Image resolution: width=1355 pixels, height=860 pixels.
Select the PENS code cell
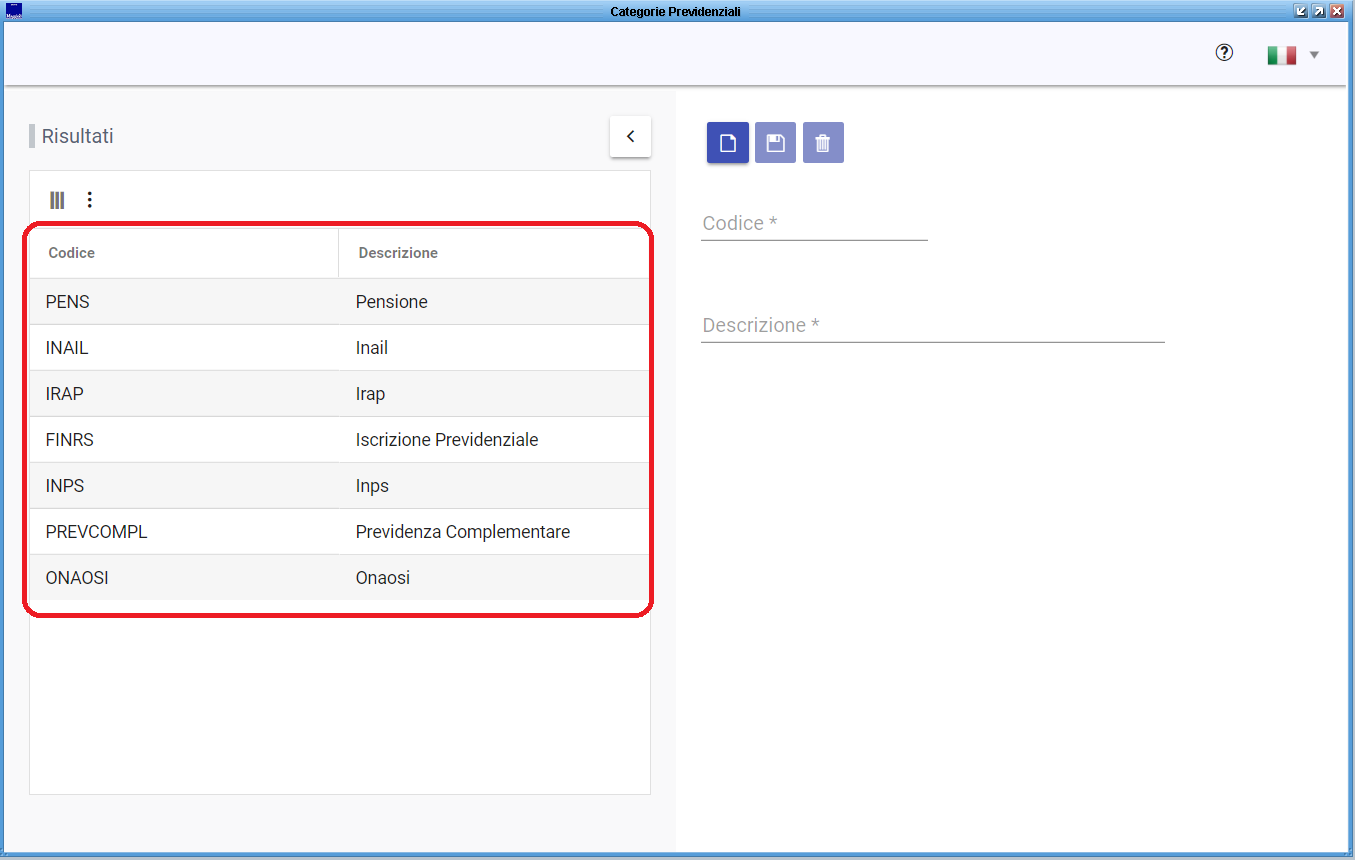pyautogui.click(x=184, y=302)
